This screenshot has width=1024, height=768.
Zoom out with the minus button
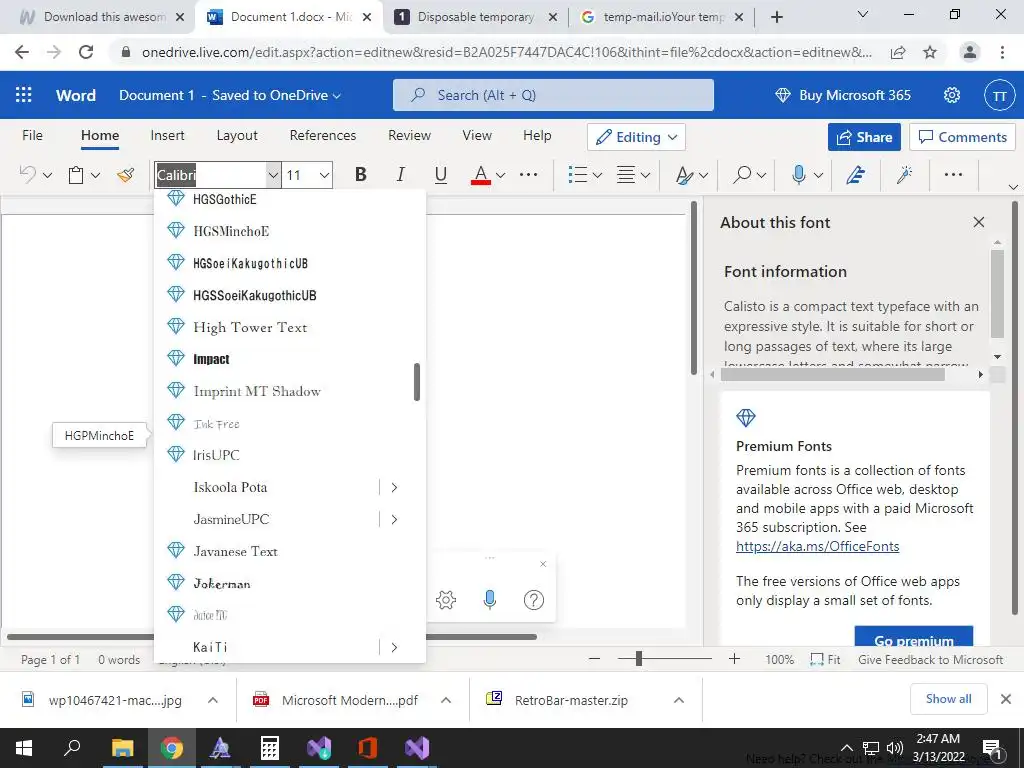pyautogui.click(x=594, y=659)
